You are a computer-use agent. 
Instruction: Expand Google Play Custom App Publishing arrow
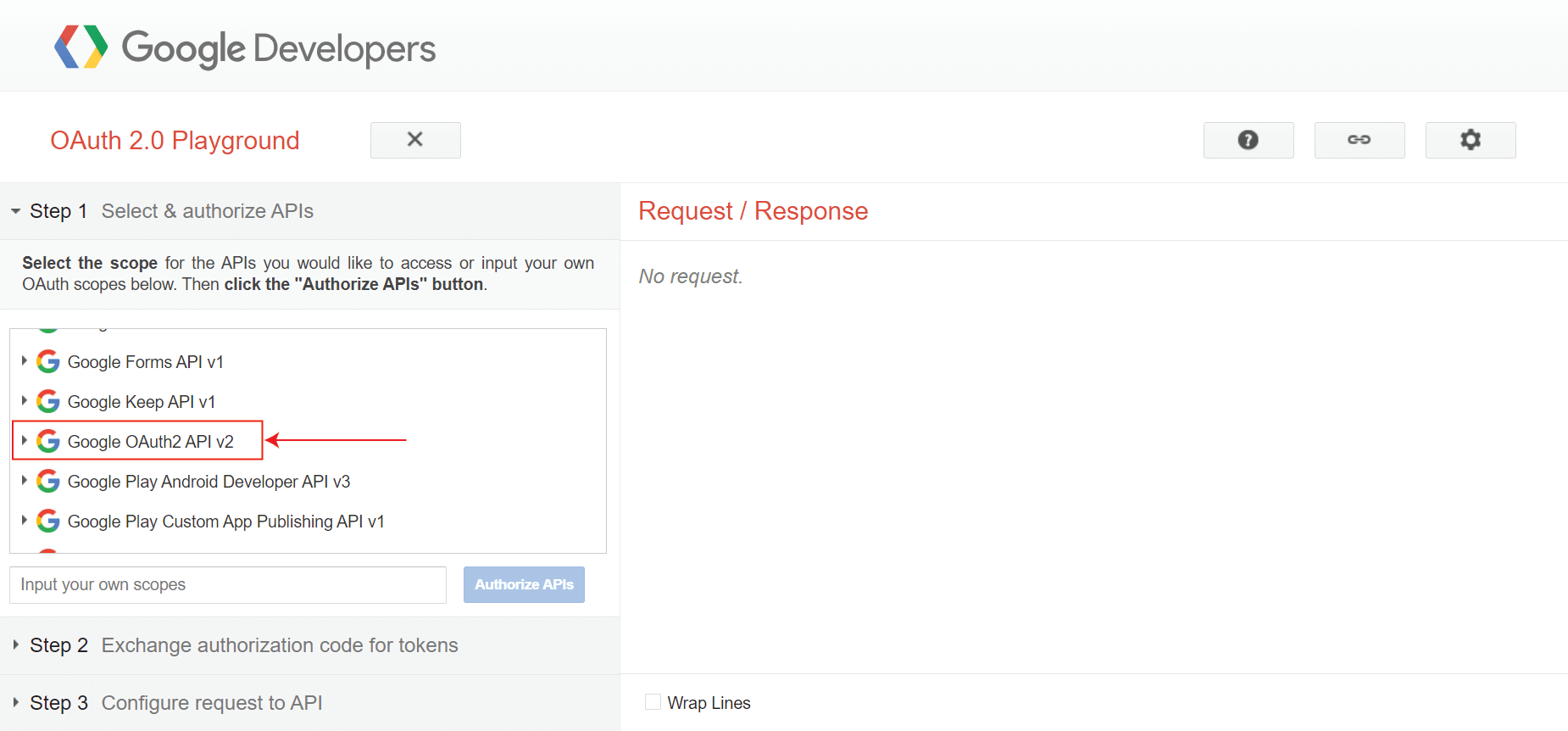tap(24, 521)
